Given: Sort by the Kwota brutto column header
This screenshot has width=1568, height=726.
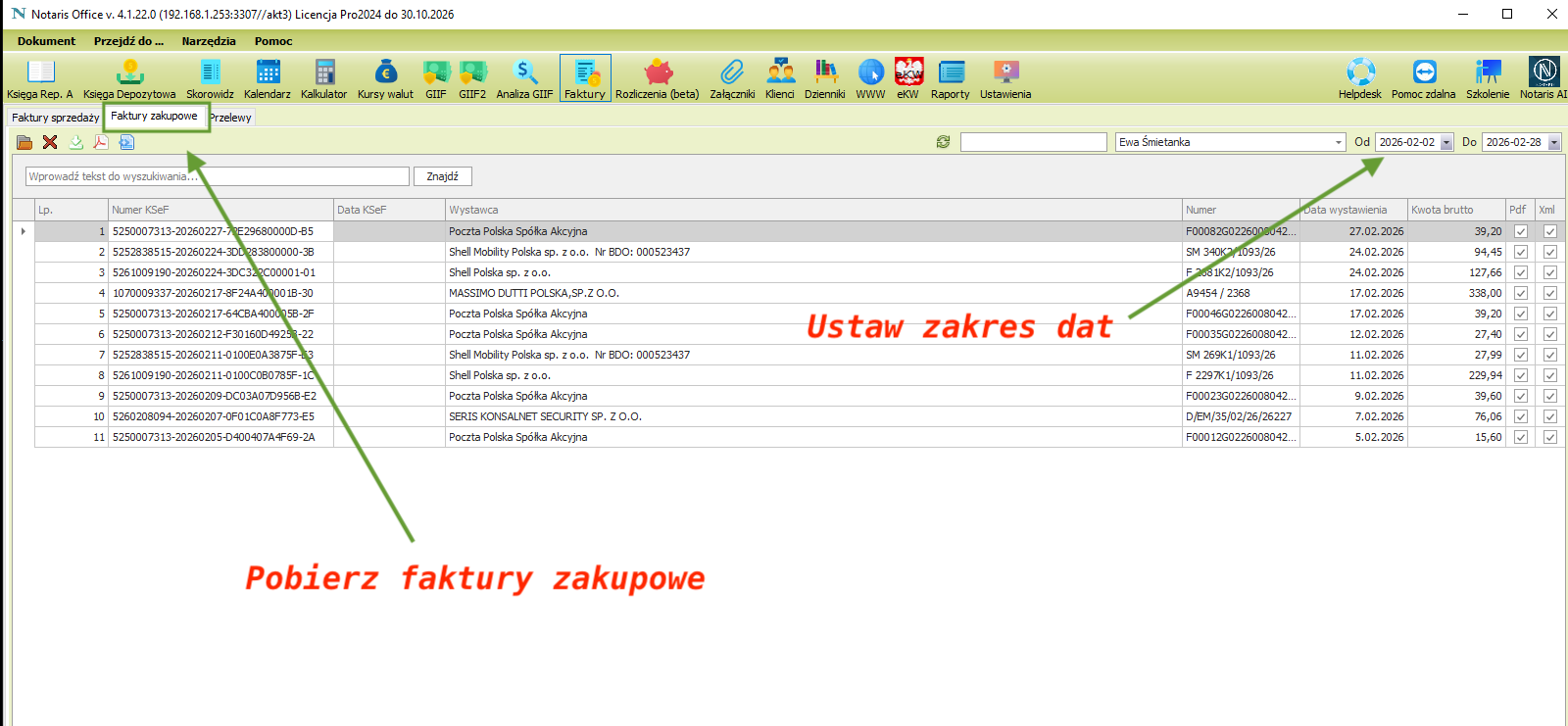Looking at the screenshot, I should coord(1454,210).
